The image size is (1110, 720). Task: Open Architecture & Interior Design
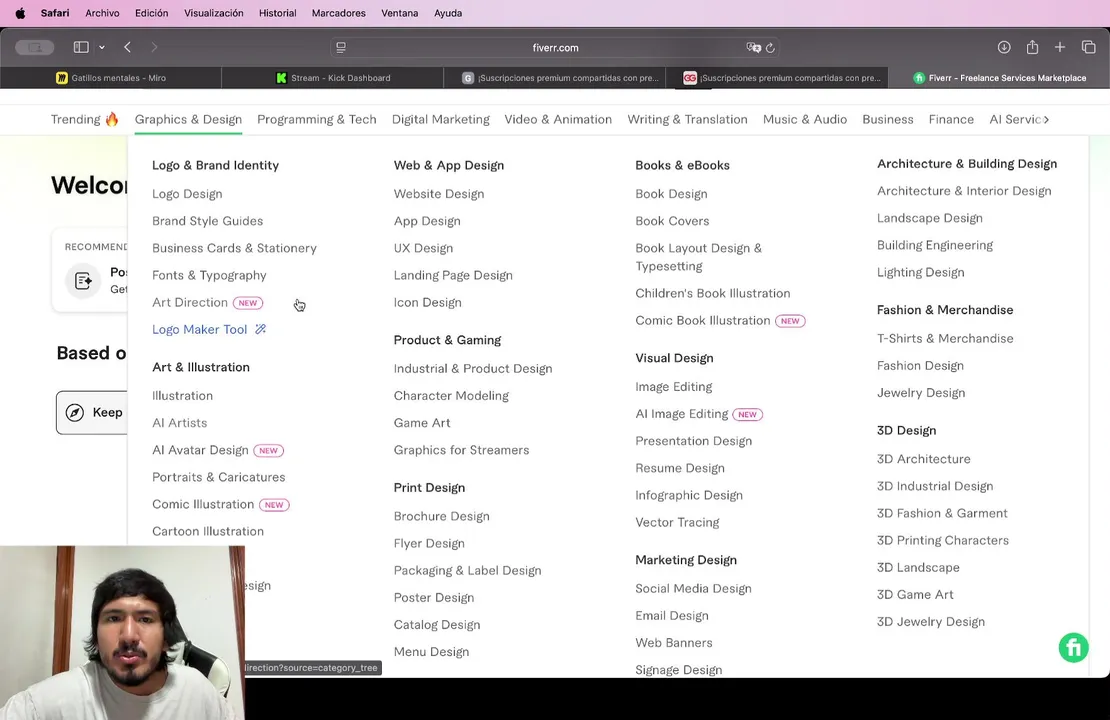tap(963, 190)
